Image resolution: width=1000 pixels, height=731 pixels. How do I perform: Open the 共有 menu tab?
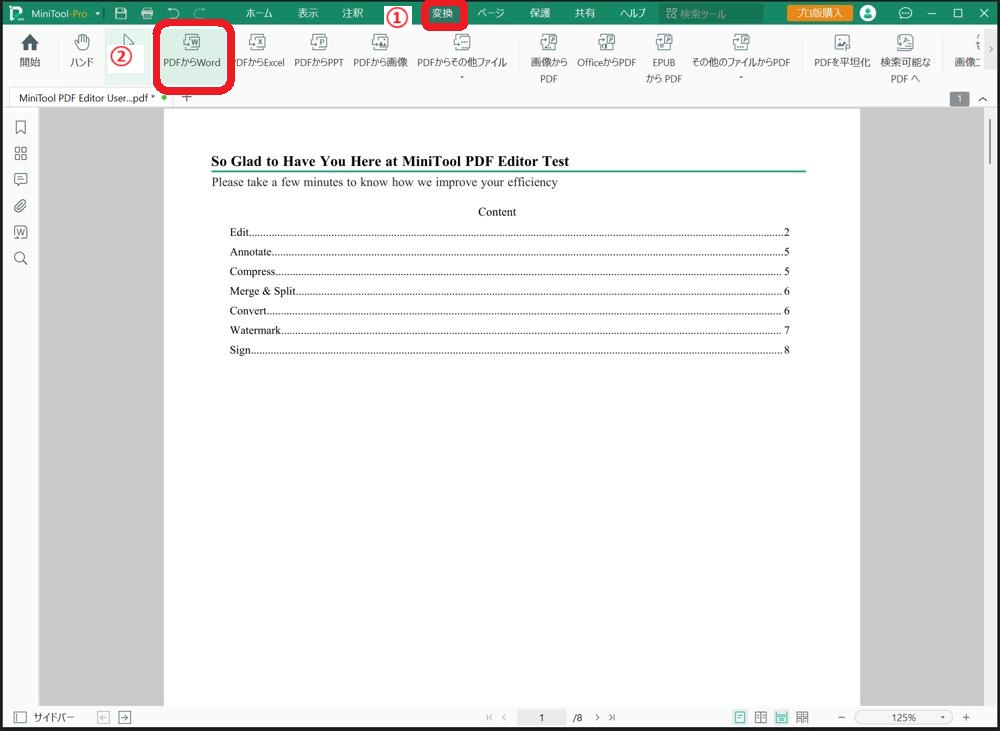pyautogui.click(x=584, y=13)
